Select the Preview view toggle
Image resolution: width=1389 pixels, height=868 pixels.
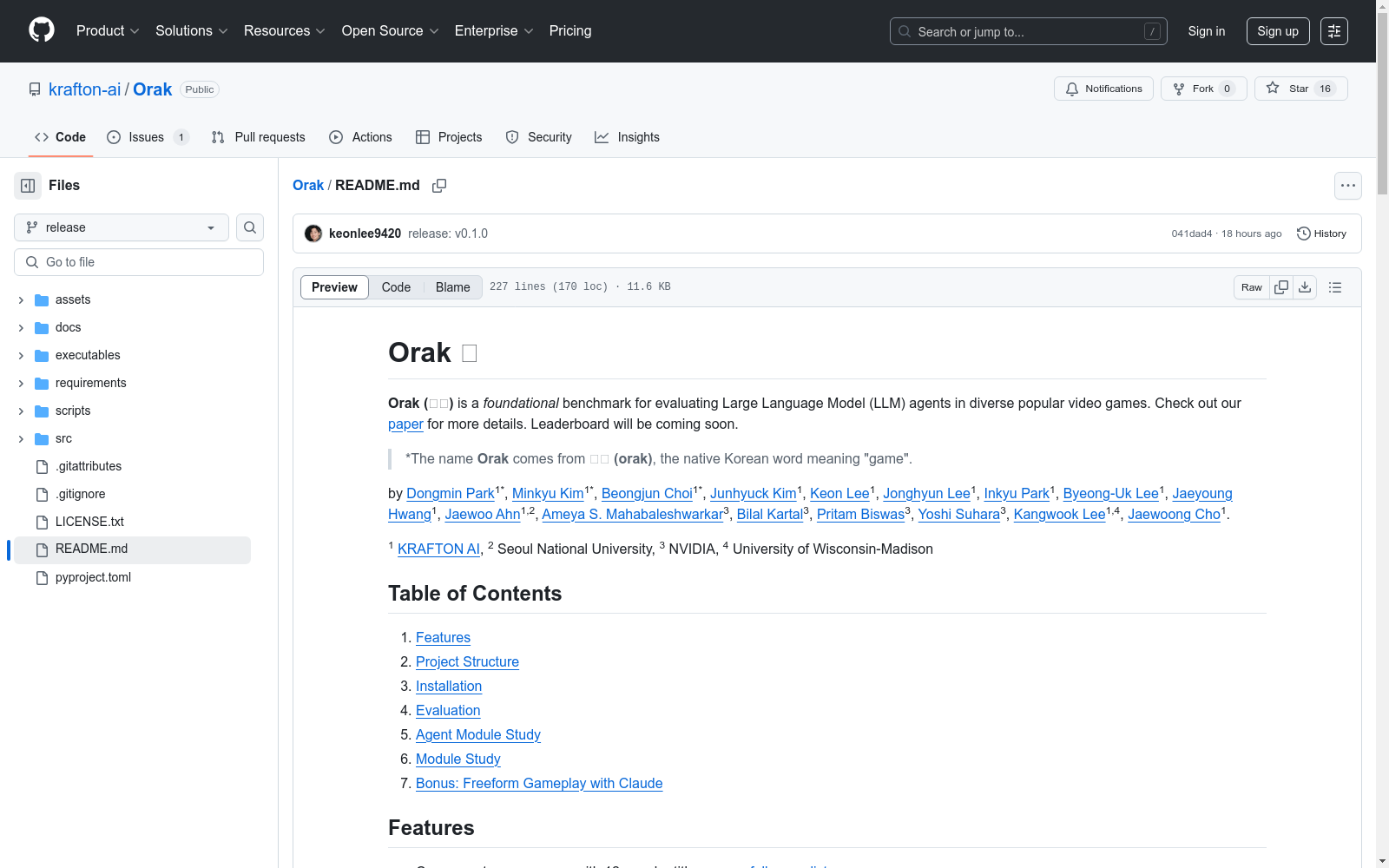pyautogui.click(x=334, y=287)
